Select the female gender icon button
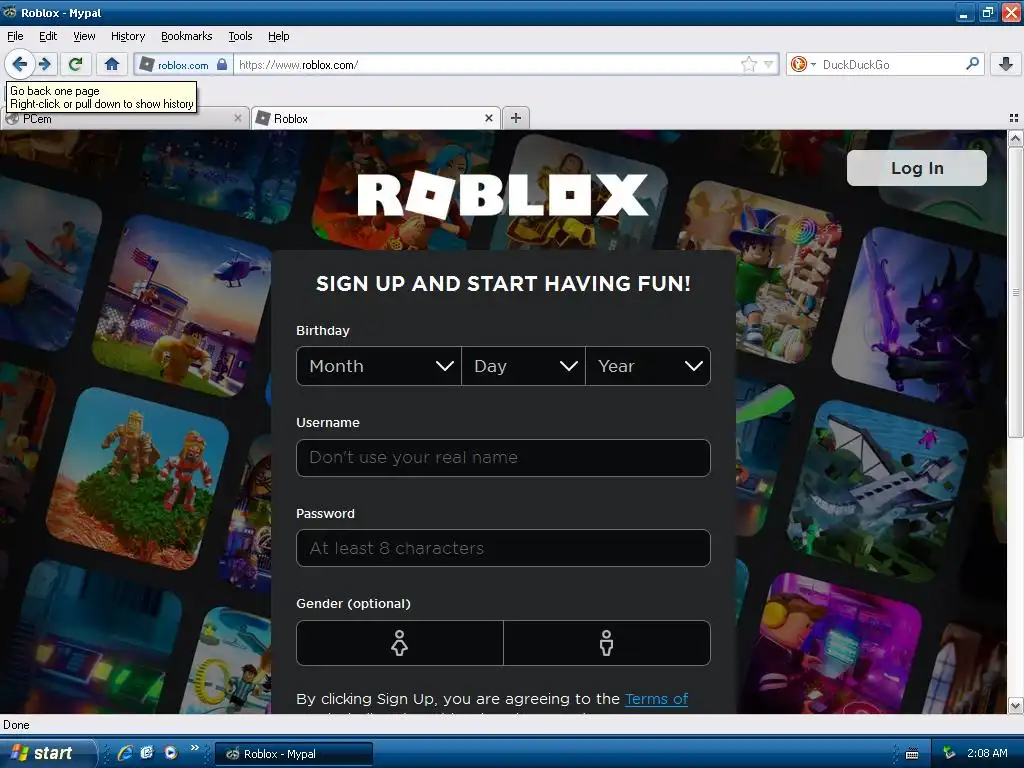Viewport: 1024px width, 768px height. [x=400, y=643]
